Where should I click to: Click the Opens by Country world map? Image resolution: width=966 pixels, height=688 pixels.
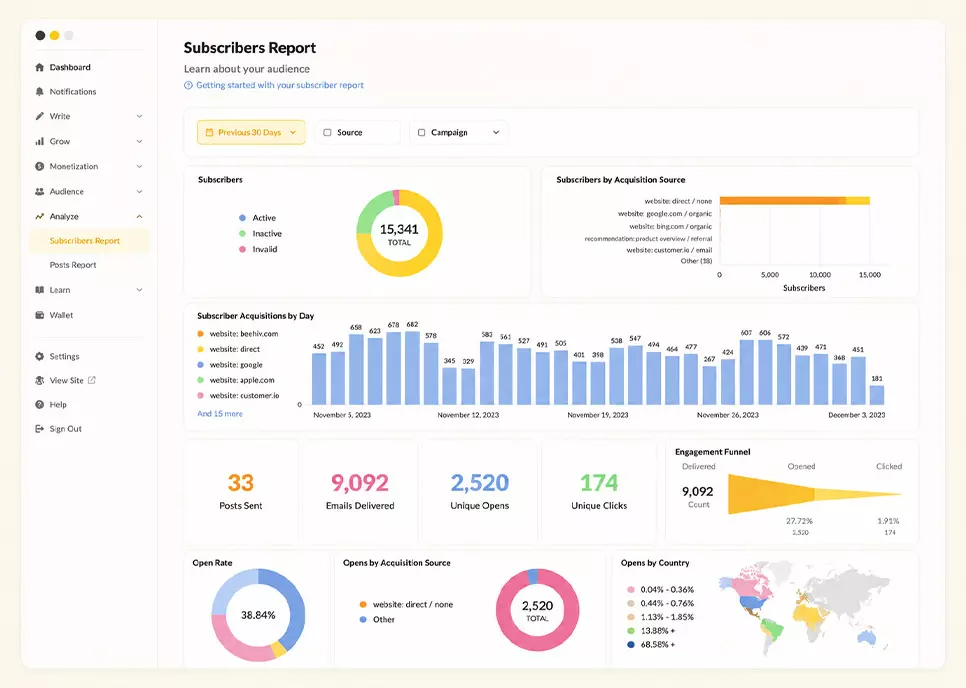[x=805, y=607]
